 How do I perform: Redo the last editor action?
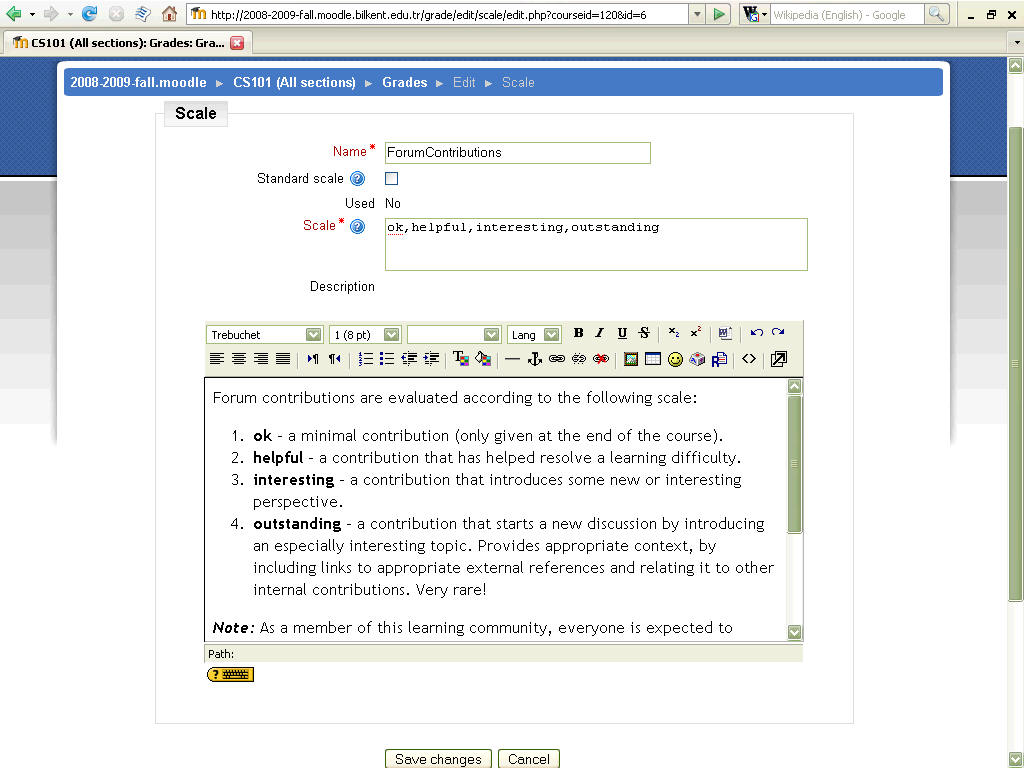pos(778,333)
